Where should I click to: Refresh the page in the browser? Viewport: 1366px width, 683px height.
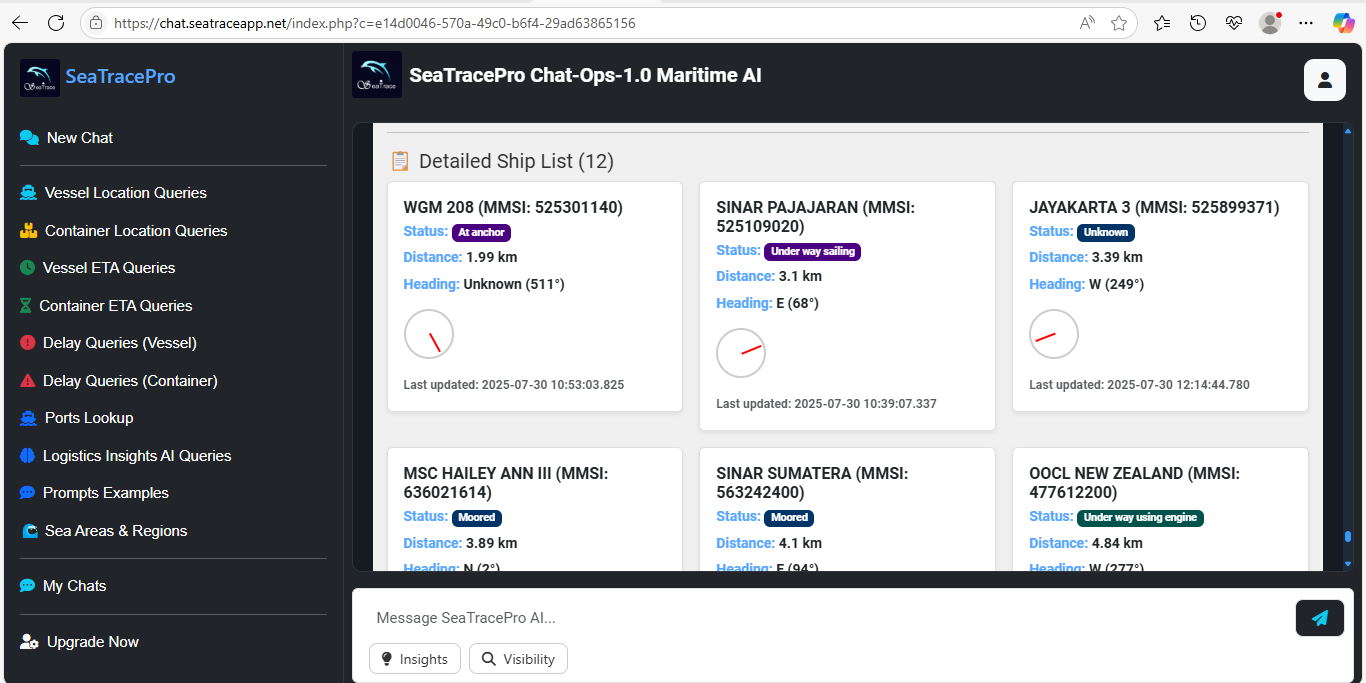pos(57,22)
